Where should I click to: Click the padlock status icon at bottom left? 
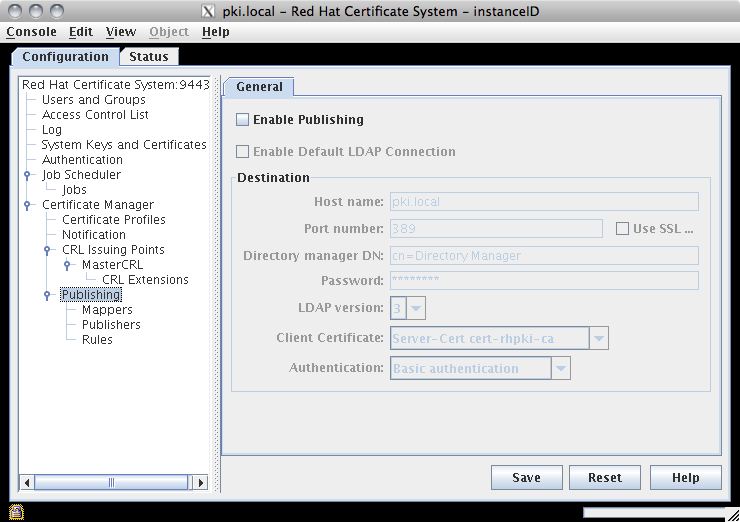pyautogui.click(x=16, y=512)
